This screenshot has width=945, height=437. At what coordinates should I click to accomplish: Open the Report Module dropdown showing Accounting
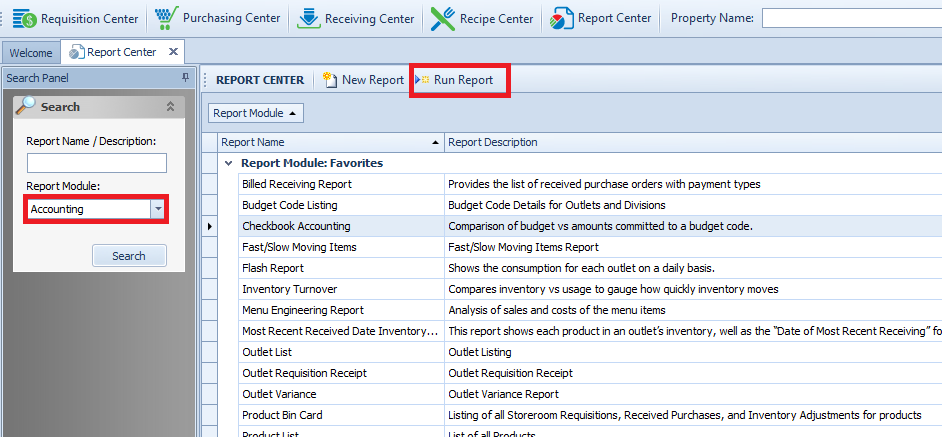click(157, 209)
